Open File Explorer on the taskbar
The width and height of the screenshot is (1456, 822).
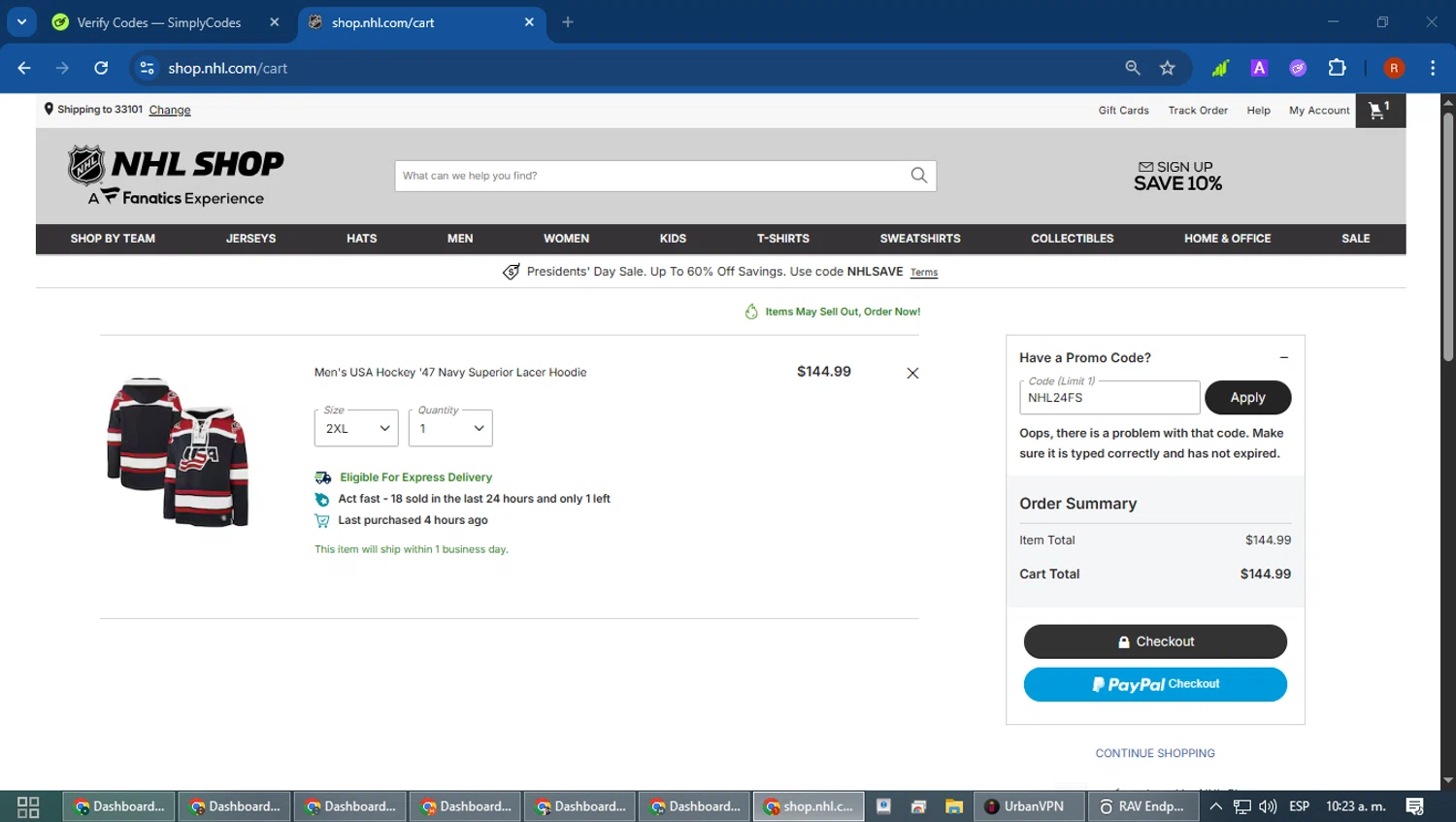pyautogui.click(x=954, y=806)
